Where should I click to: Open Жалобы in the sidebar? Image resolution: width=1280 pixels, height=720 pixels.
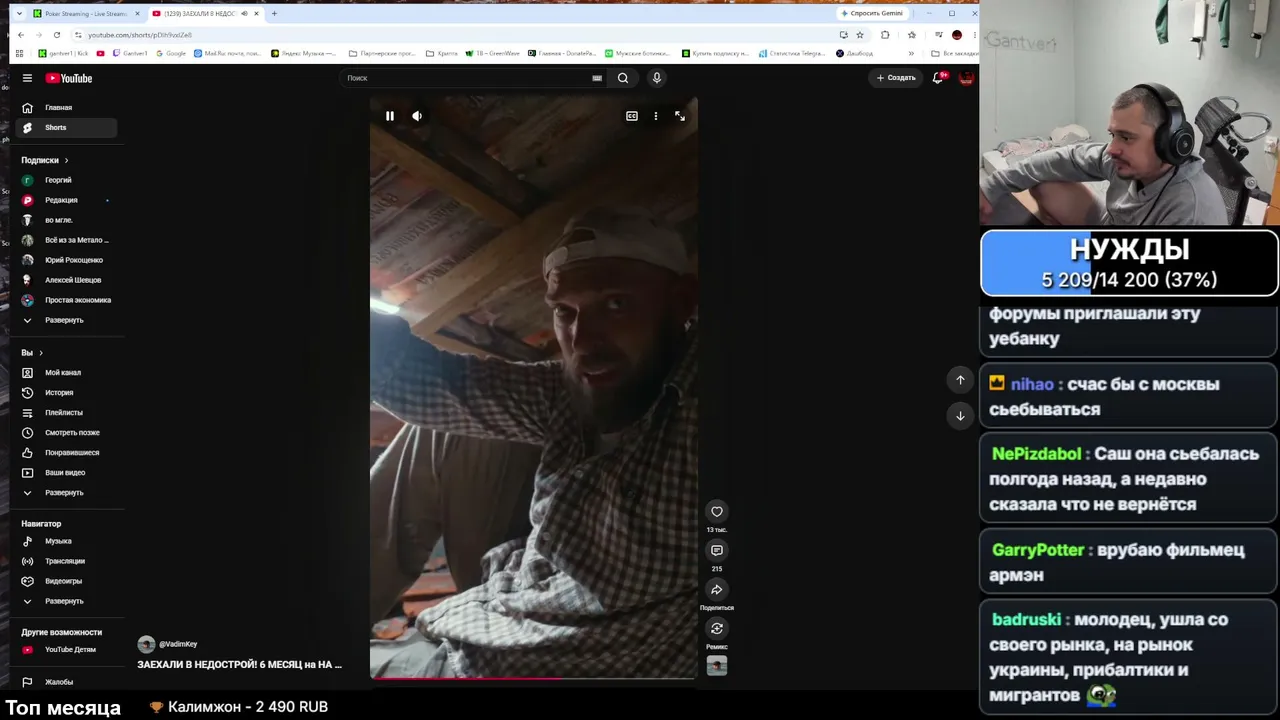tap(66, 682)
